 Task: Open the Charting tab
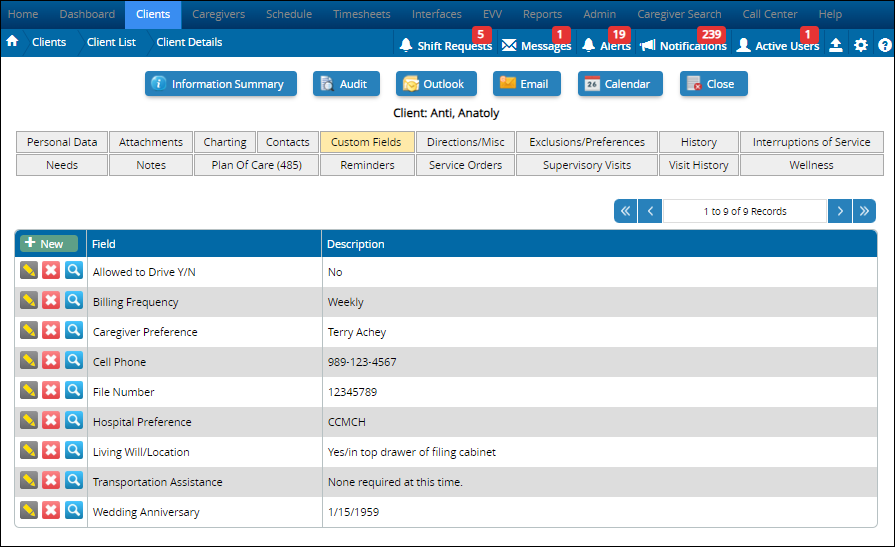[225, 142]
